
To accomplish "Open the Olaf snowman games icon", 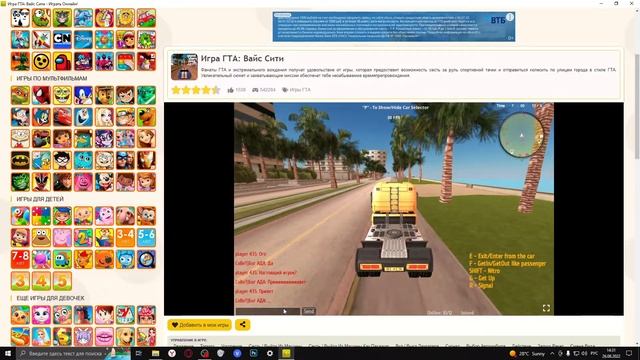I will [x=83, y=117].
